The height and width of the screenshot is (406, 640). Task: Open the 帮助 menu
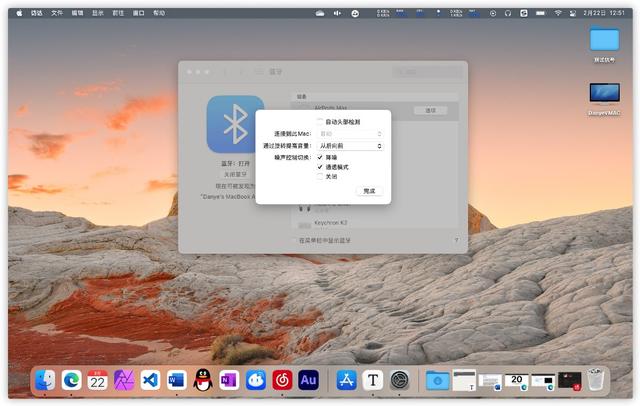tap(159, 13)
